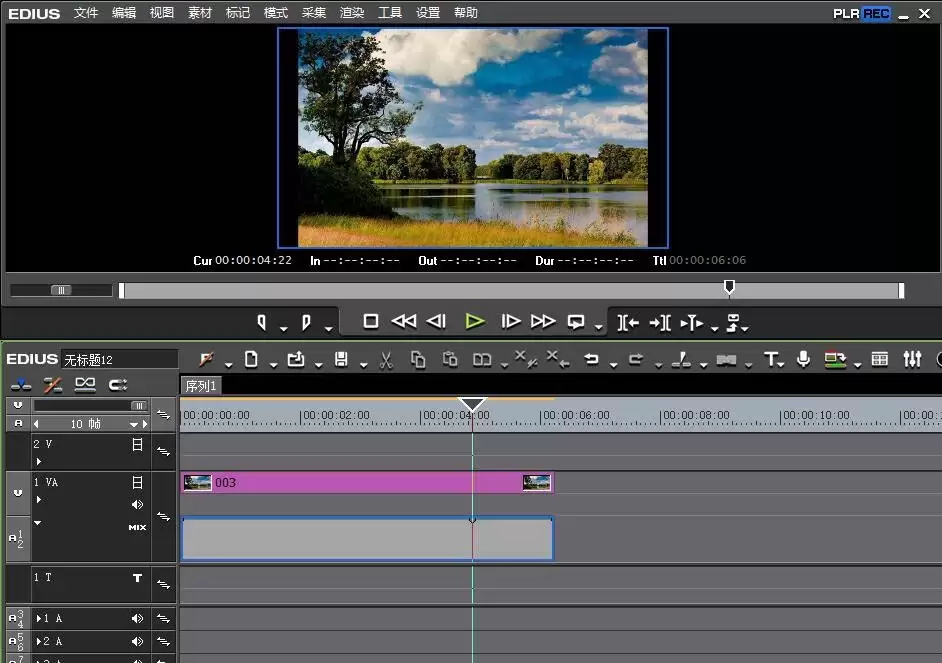Step forward one frame
The height and width of the screenshot is (663, 942).
[511, 321]
